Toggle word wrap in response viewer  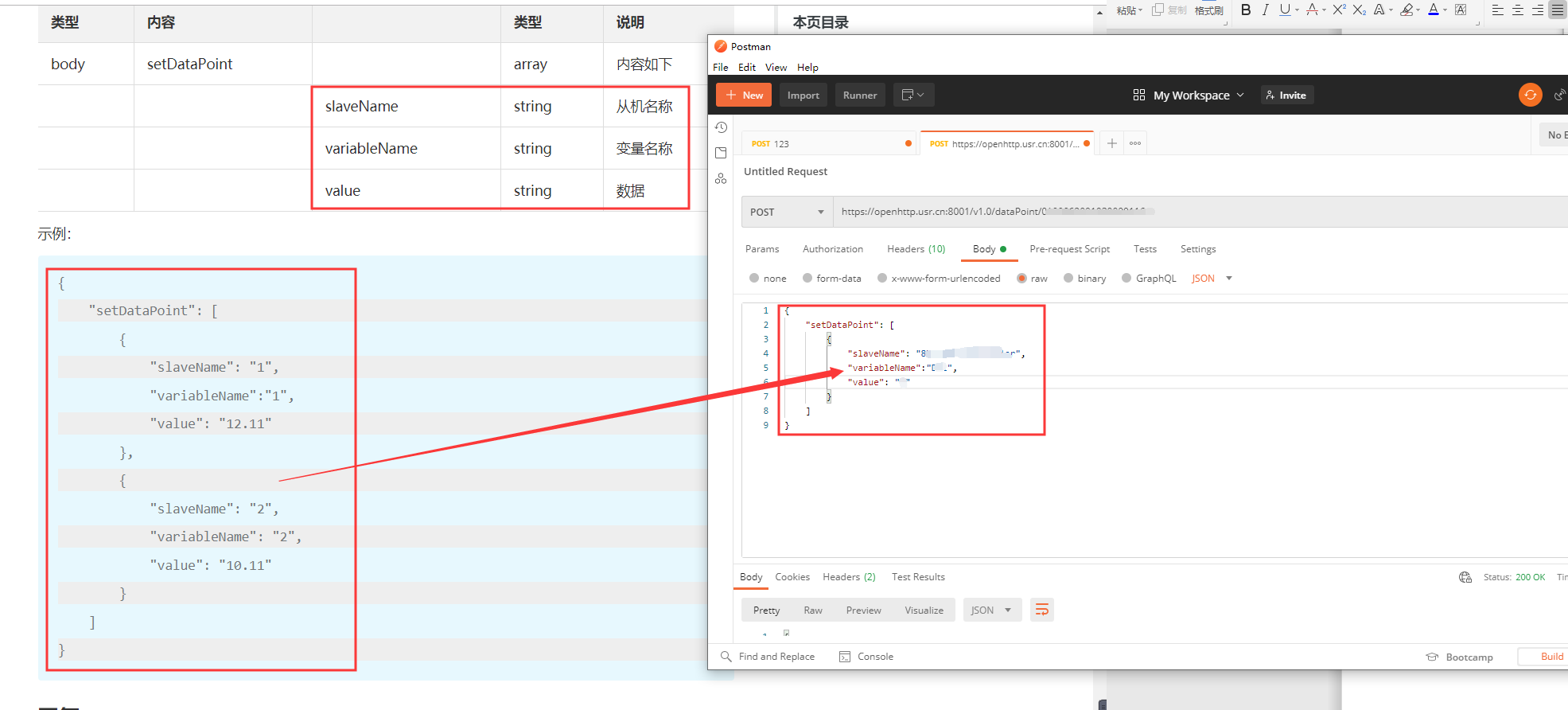tap(1041, 610)
